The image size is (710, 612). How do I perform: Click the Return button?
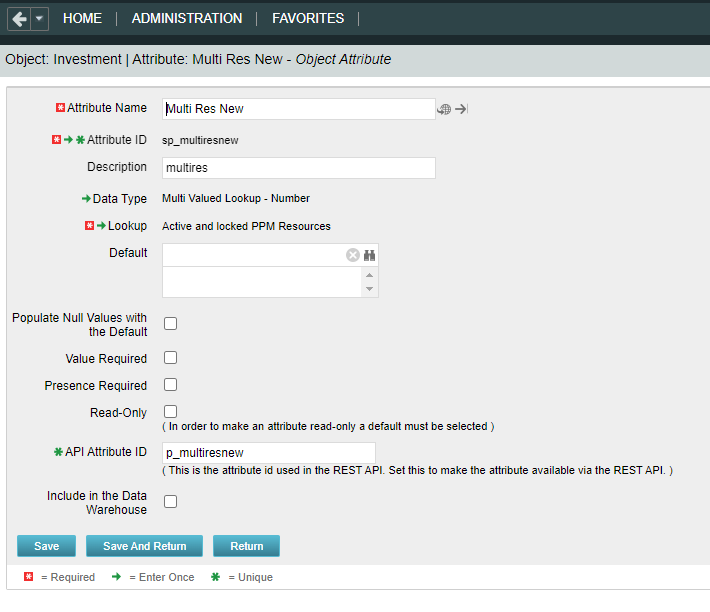pyautogui.click(x=246, y=546)
